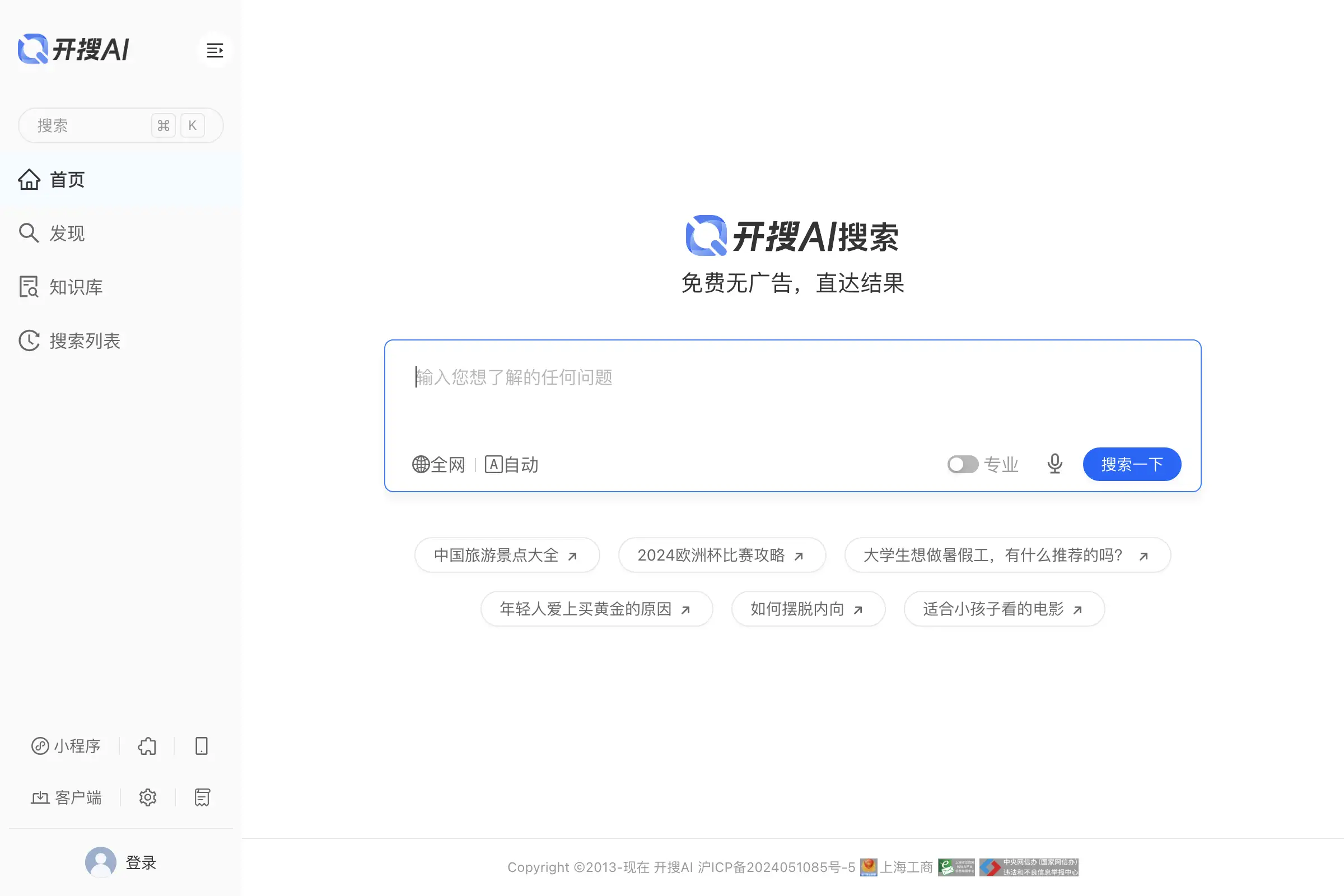Start voice input with microphone icon
Screen dimensions: 1344x896
pos(1055,464)
